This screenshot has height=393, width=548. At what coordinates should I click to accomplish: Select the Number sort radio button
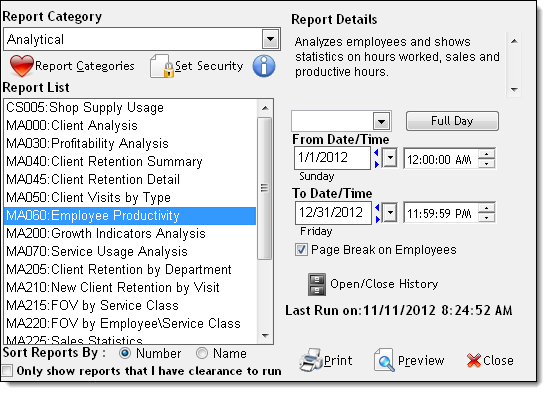(x=125, y=353)
